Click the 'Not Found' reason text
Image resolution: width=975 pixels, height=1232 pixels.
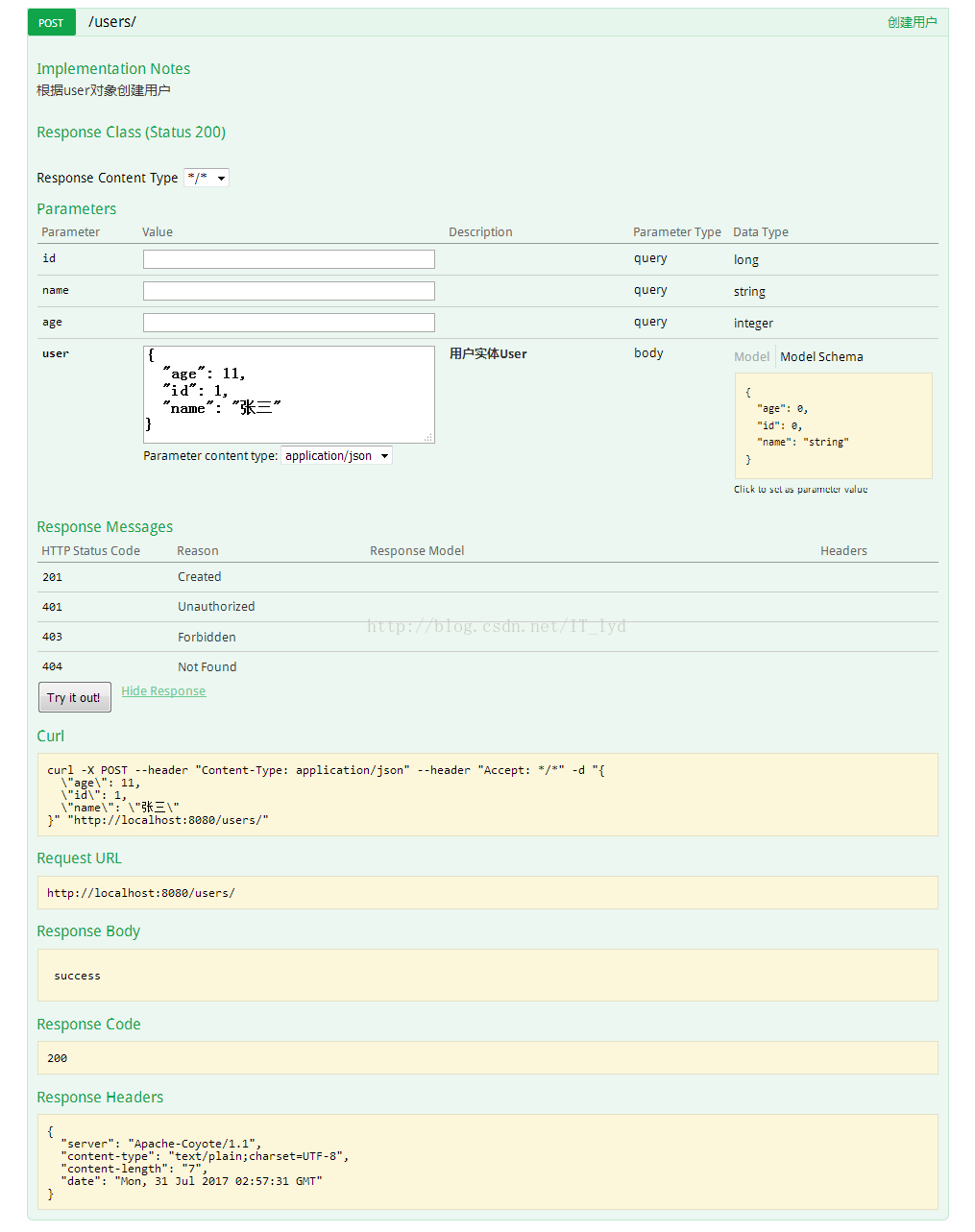pyautogui.click(x=207, y=666)
